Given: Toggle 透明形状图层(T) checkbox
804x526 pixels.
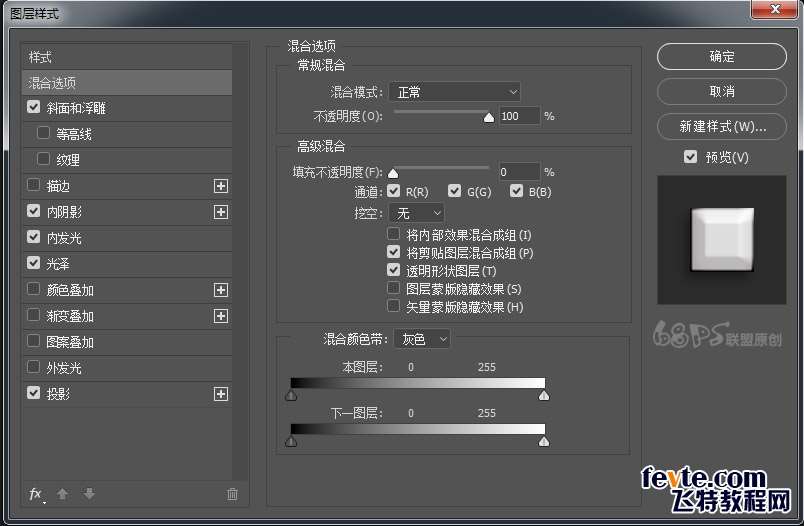Looking at the screenshot, I should pos(393,271).
